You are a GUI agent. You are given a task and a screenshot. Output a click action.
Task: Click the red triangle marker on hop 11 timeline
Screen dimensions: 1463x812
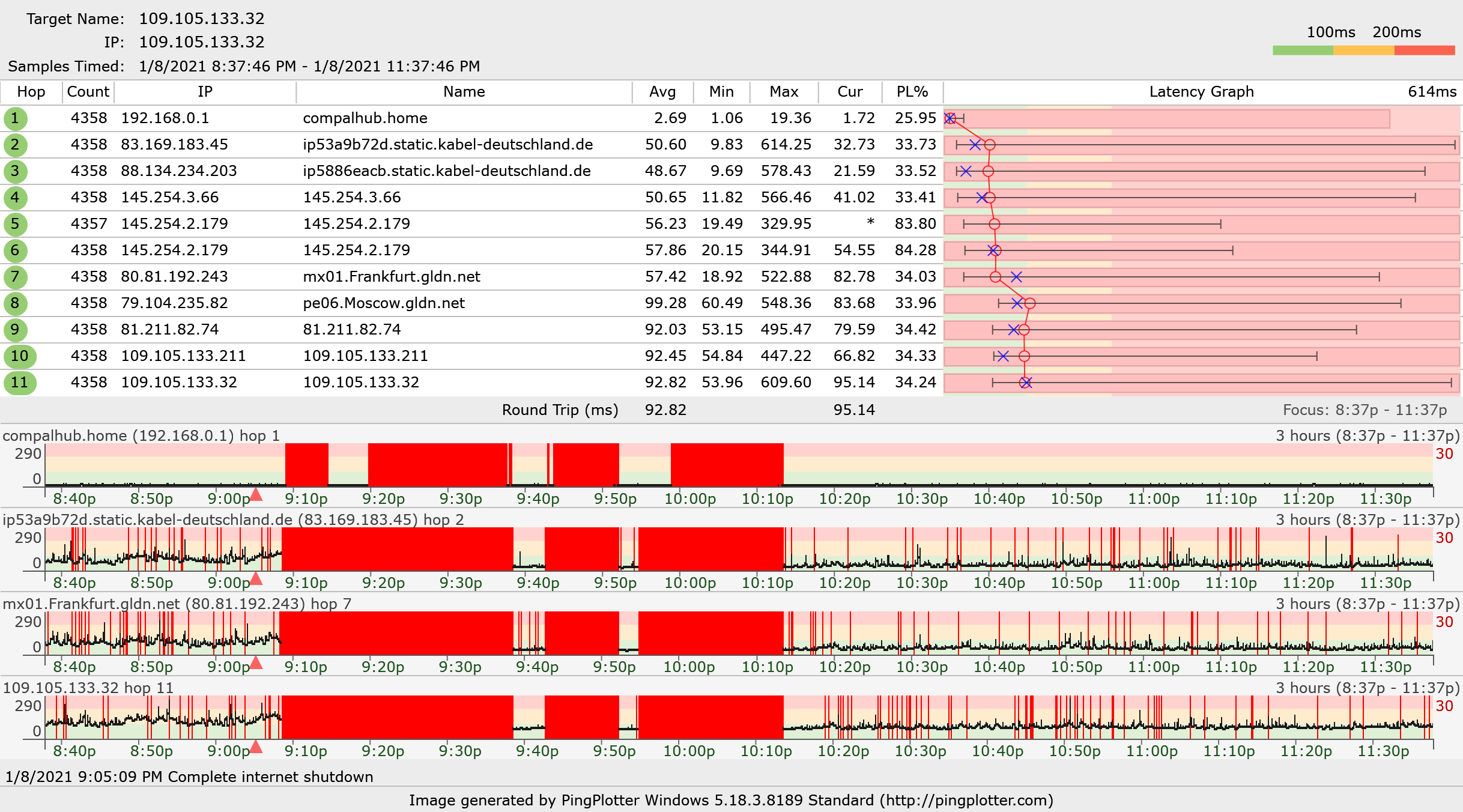point(256,747)
